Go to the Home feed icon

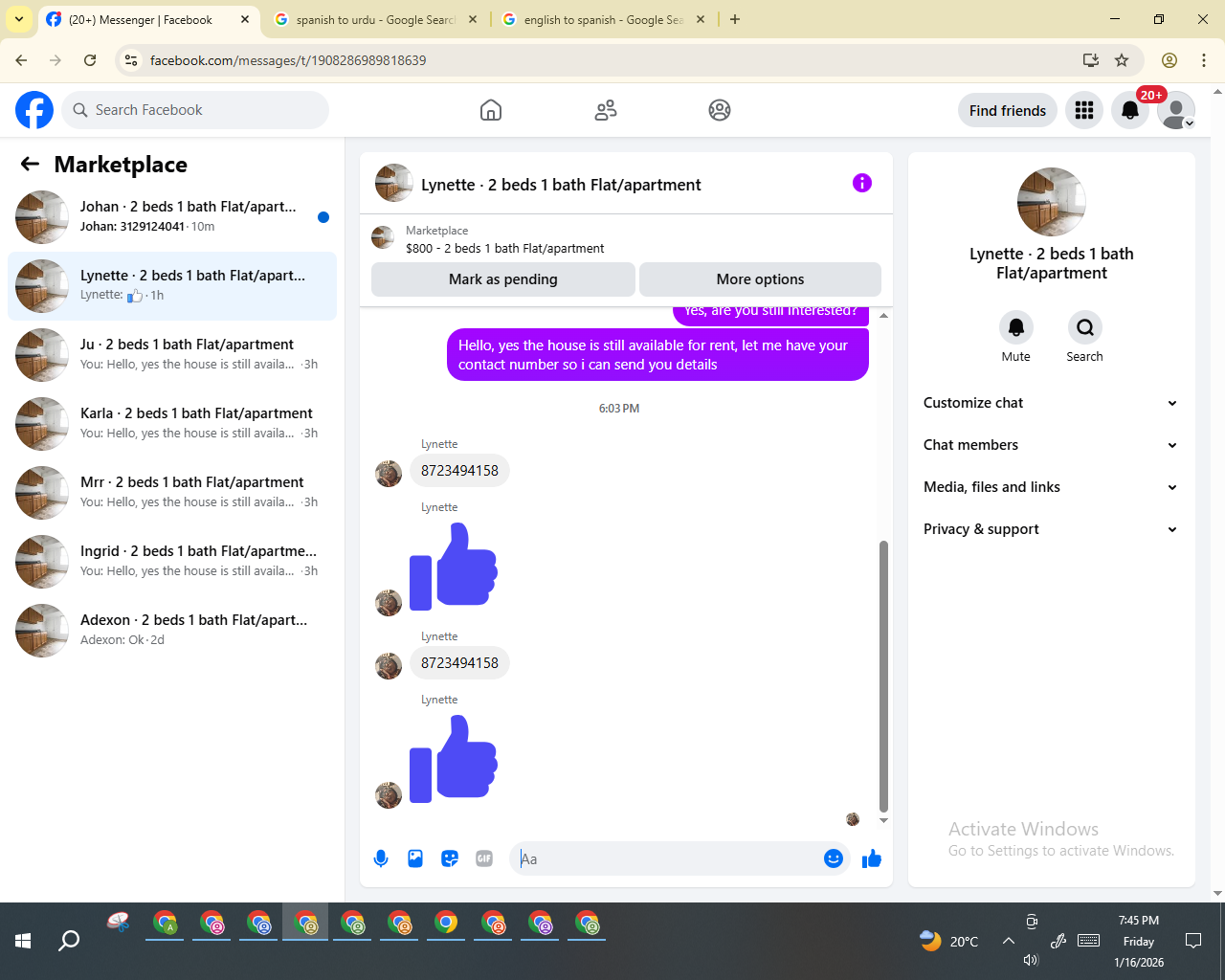tap(491, 110)
